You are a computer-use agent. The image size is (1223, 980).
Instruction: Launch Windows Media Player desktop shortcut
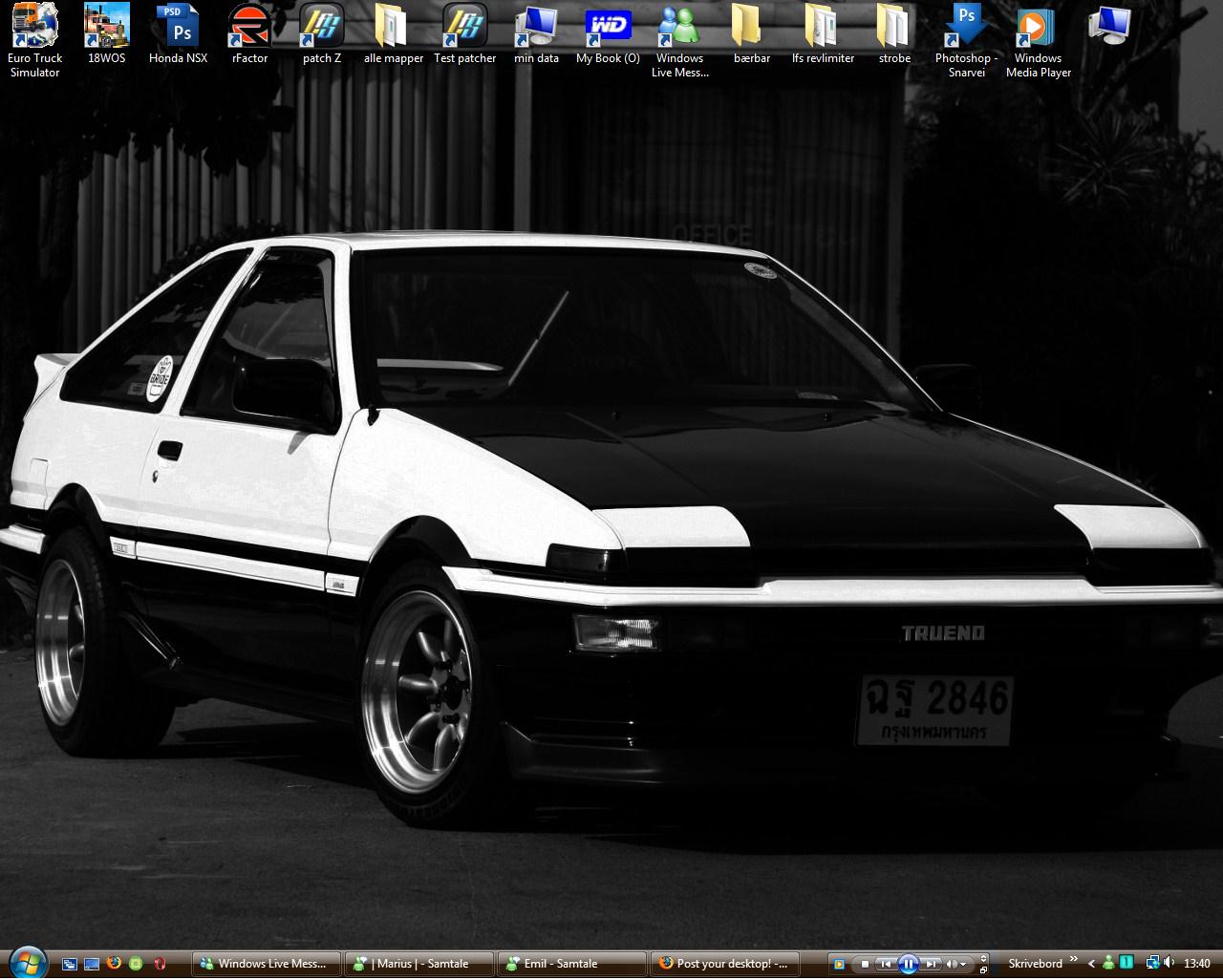click(1038, 27)
